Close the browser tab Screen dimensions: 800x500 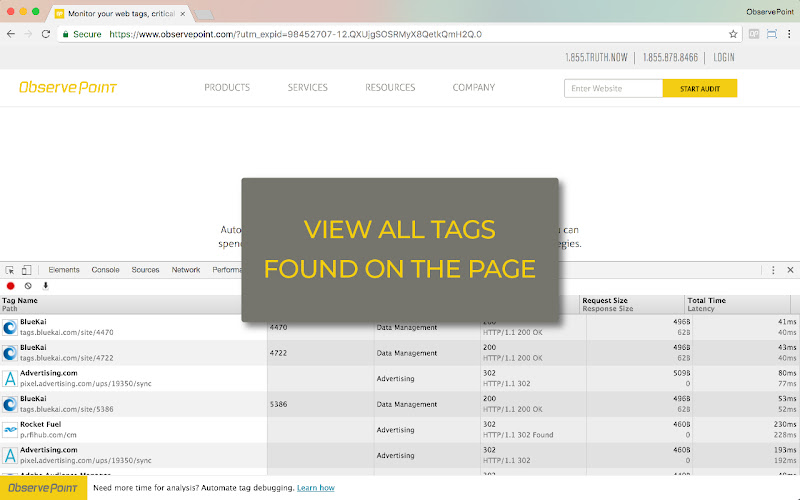[183, 14]
